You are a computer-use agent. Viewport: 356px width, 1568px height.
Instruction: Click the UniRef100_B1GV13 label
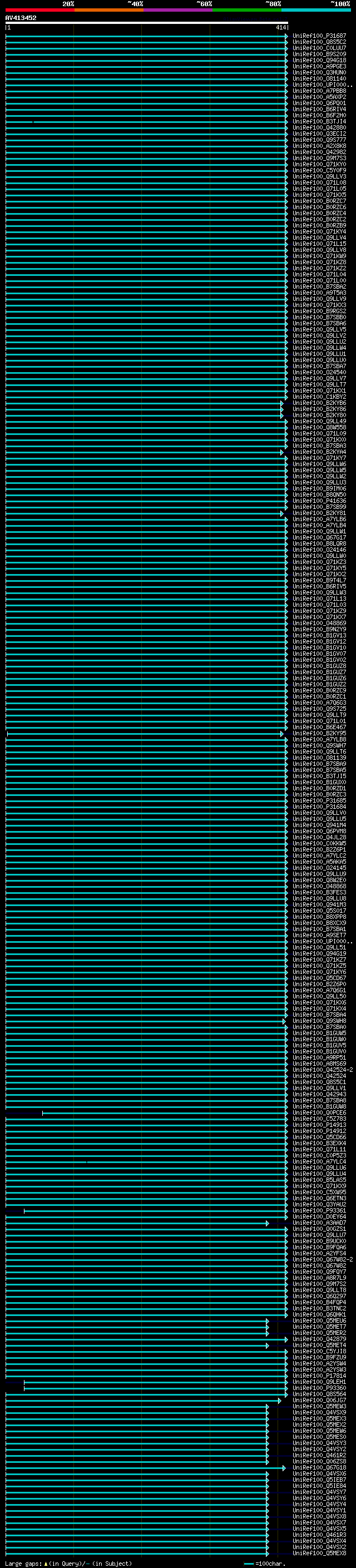[319, 635]
